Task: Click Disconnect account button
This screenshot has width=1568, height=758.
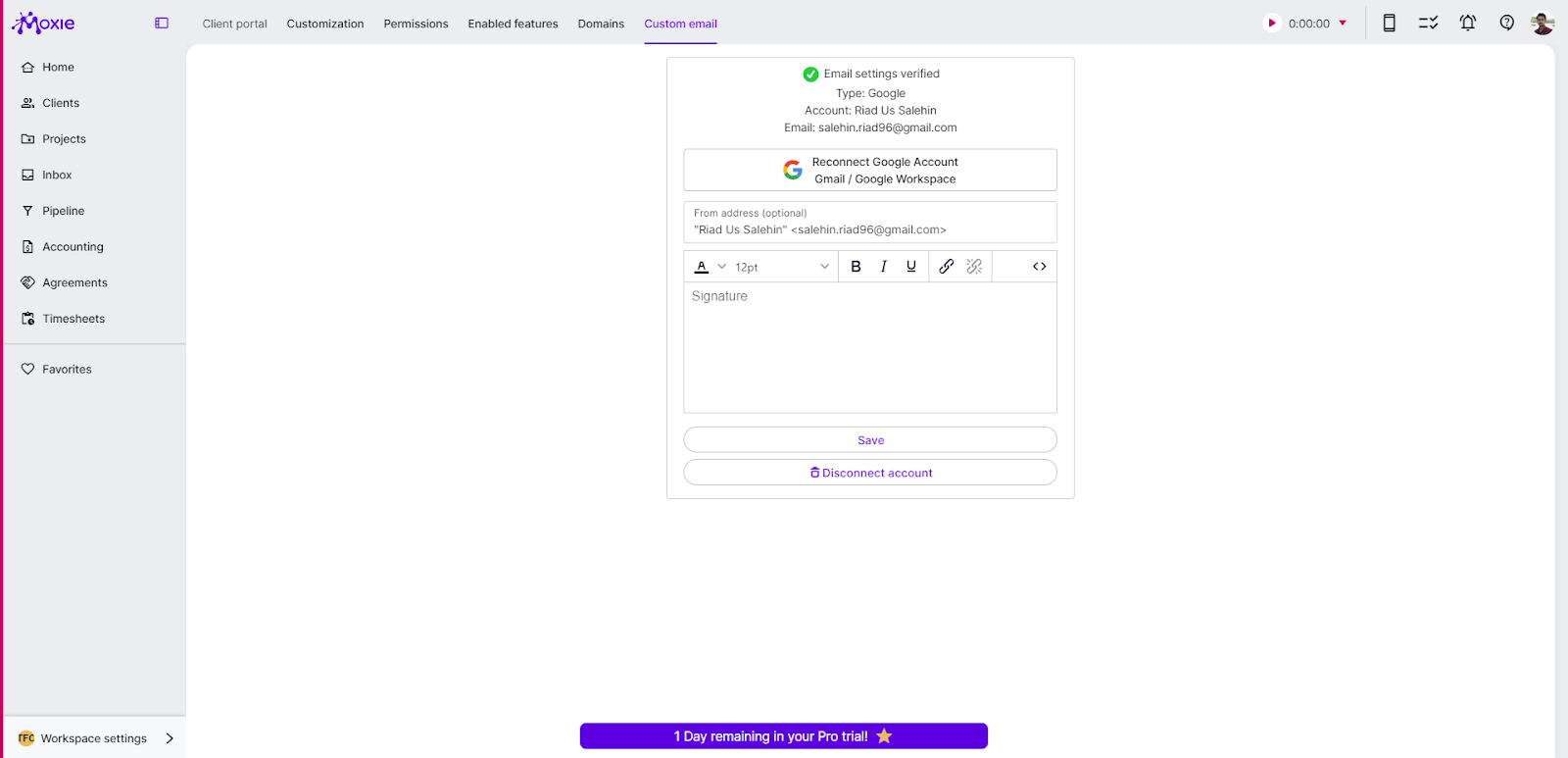Action: point(870,473)
